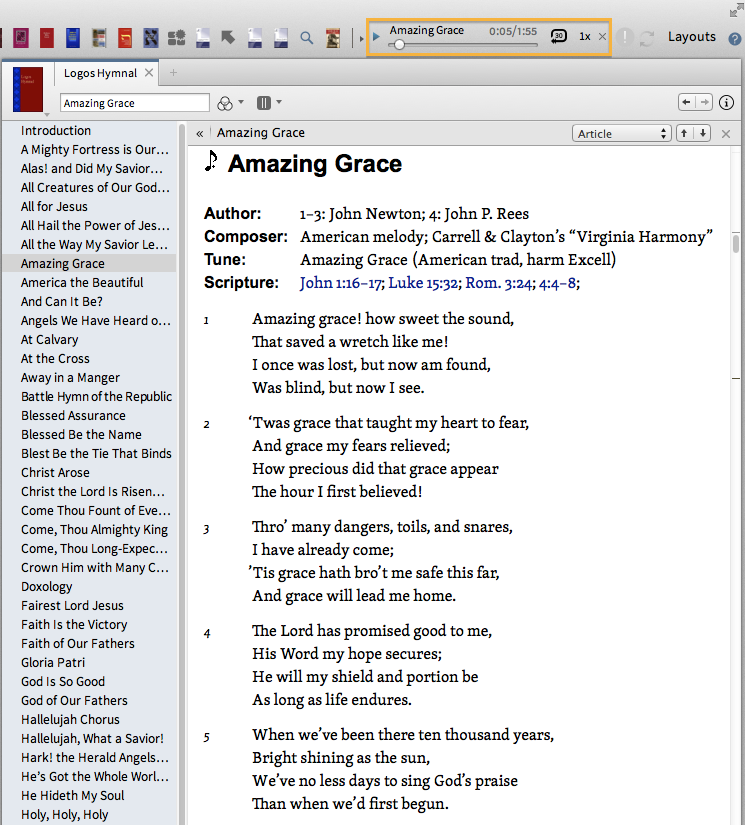
Task: Open the solid red book shortcut
Action: (x=47, y=37)
